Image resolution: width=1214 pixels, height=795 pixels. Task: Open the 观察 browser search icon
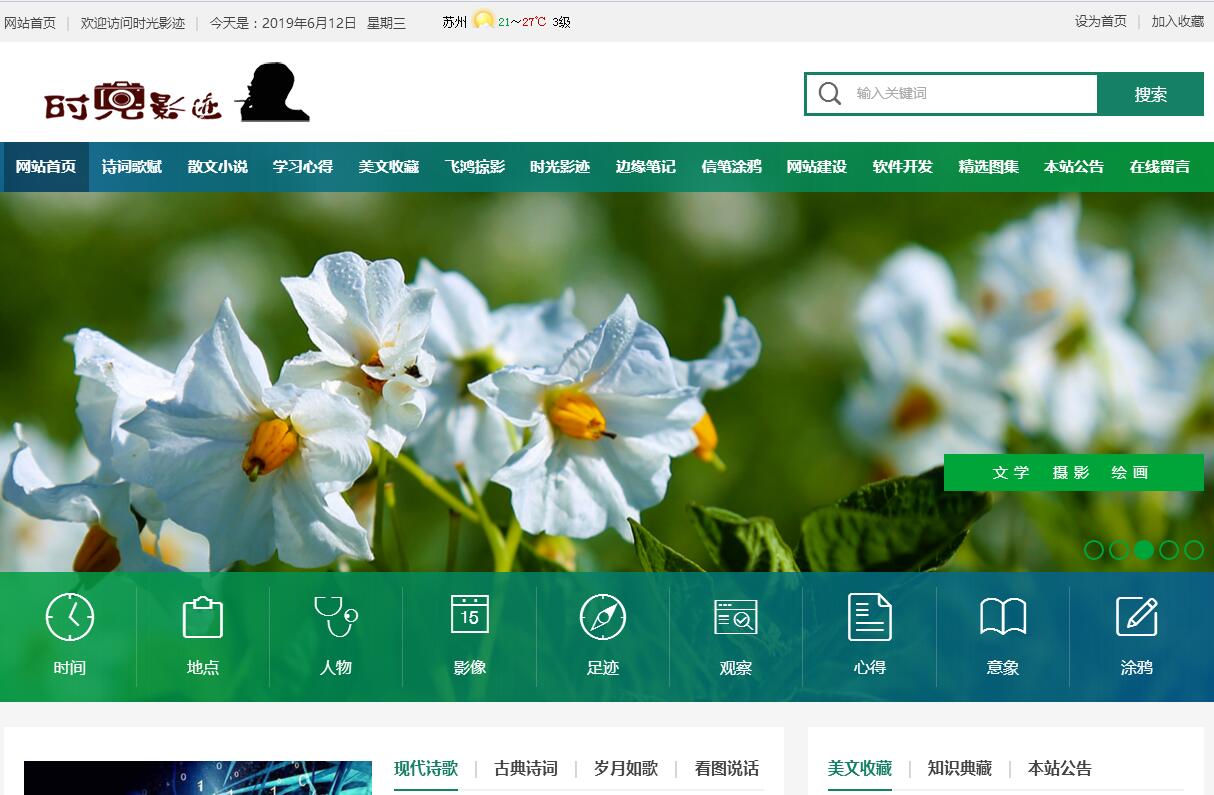click(x=736, y=617)
